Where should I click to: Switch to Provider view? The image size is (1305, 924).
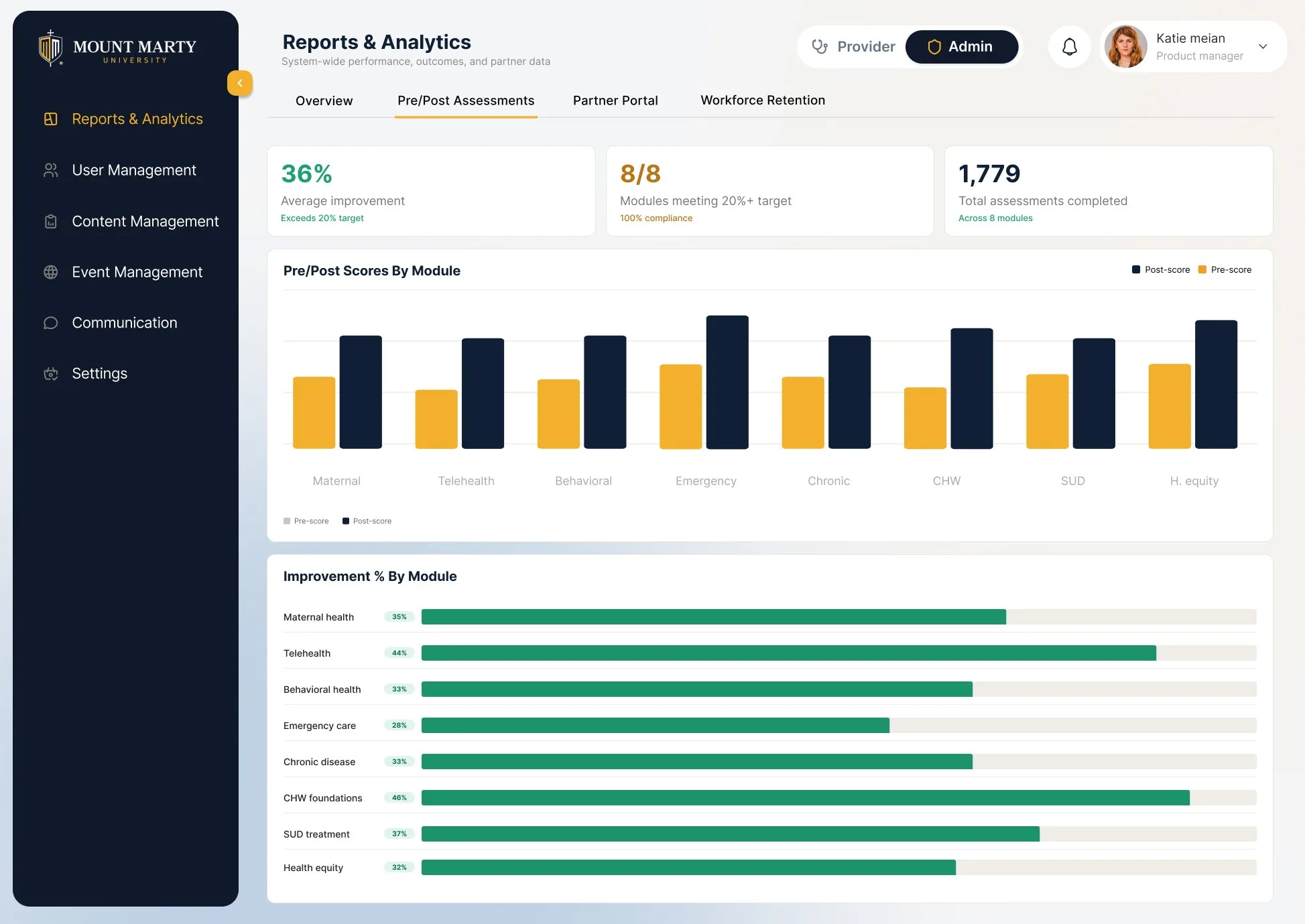[853, 47]
